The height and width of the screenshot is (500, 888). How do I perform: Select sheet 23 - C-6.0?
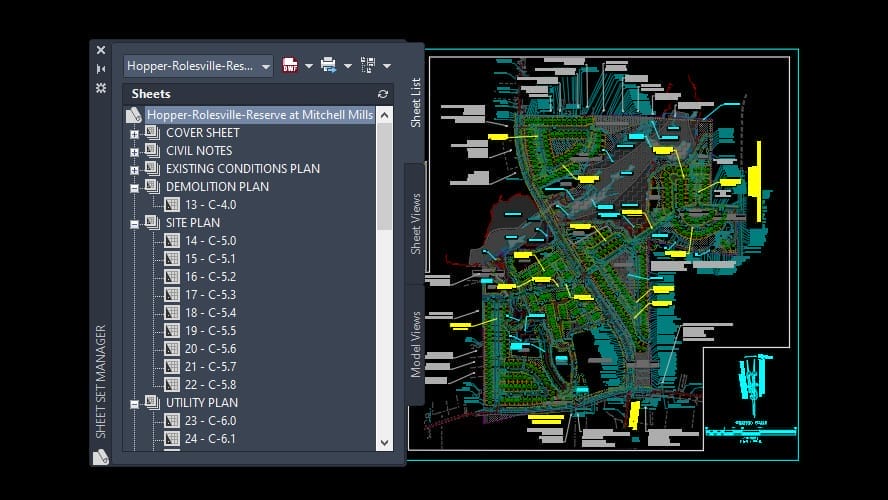tap(211, 421)
